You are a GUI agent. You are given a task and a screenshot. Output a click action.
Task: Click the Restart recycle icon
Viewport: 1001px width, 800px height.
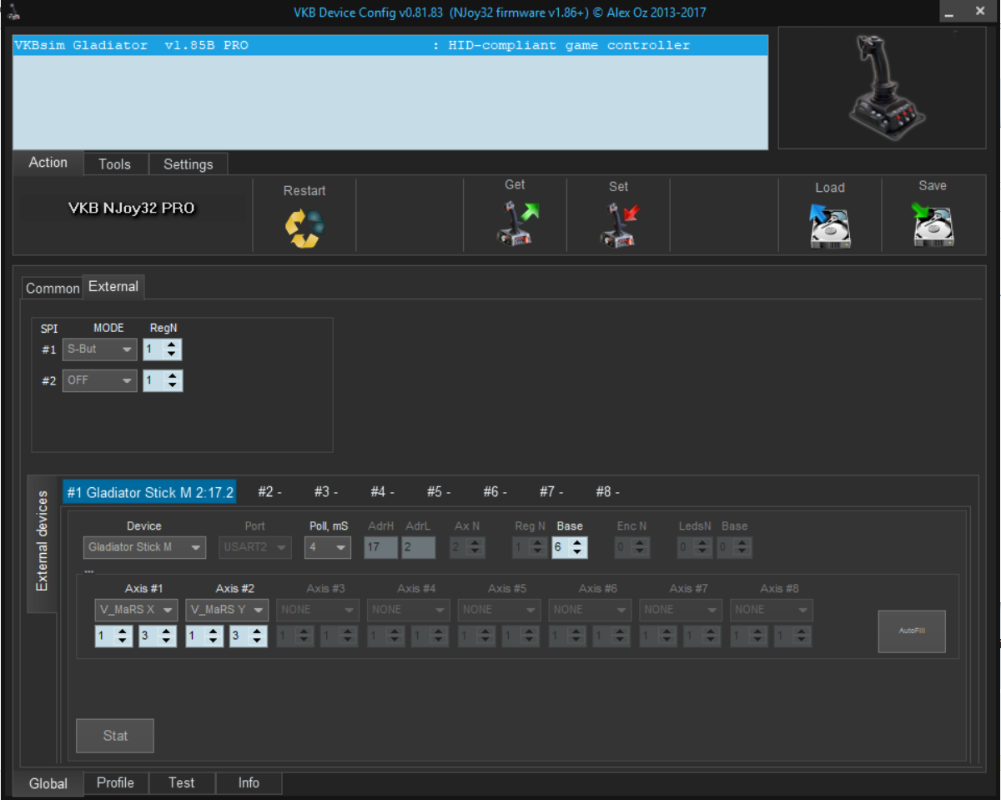coord(305,228)
